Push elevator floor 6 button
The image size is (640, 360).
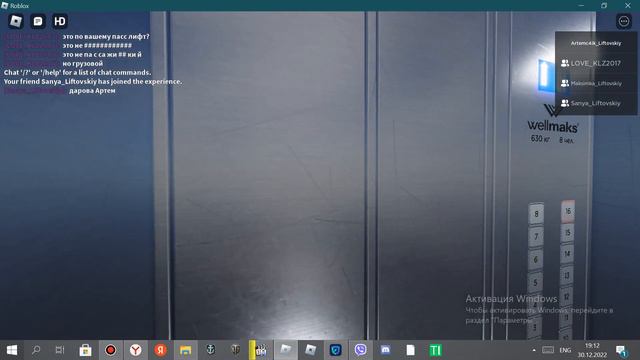point(536,260)
